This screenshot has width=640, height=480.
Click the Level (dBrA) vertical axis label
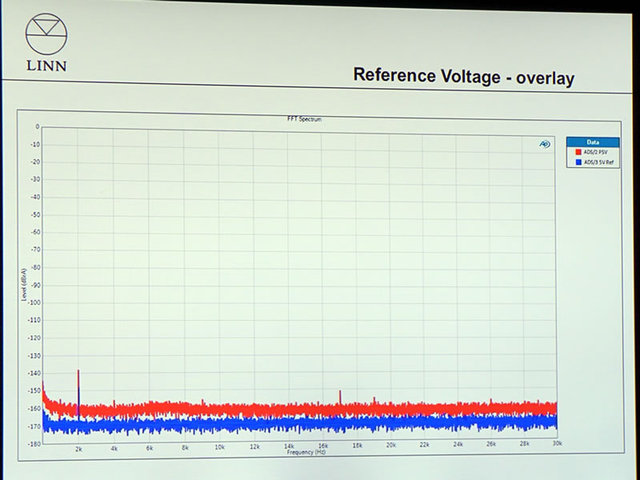point(23,285)
